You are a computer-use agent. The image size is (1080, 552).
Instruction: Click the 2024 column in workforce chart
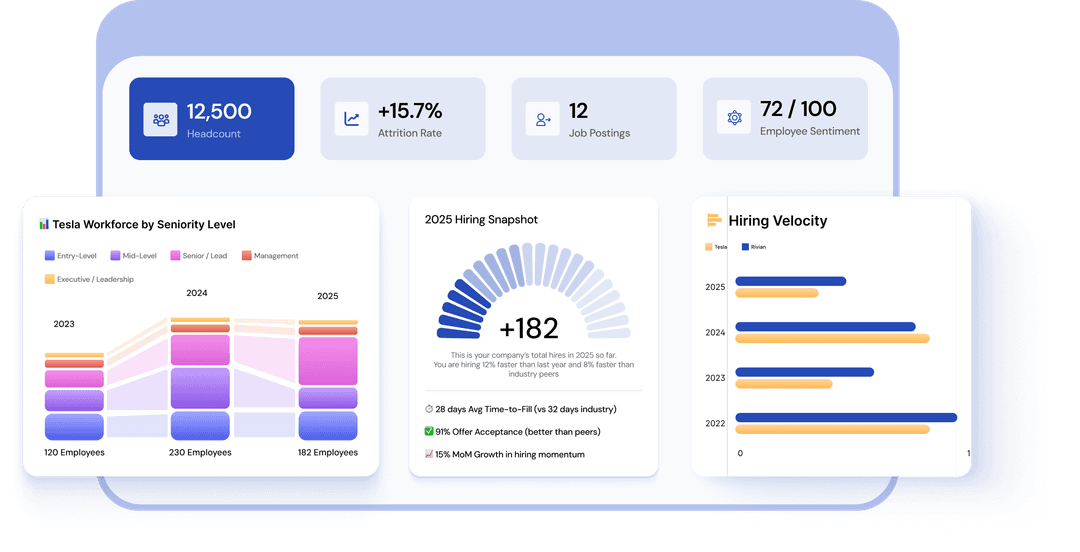200,380
